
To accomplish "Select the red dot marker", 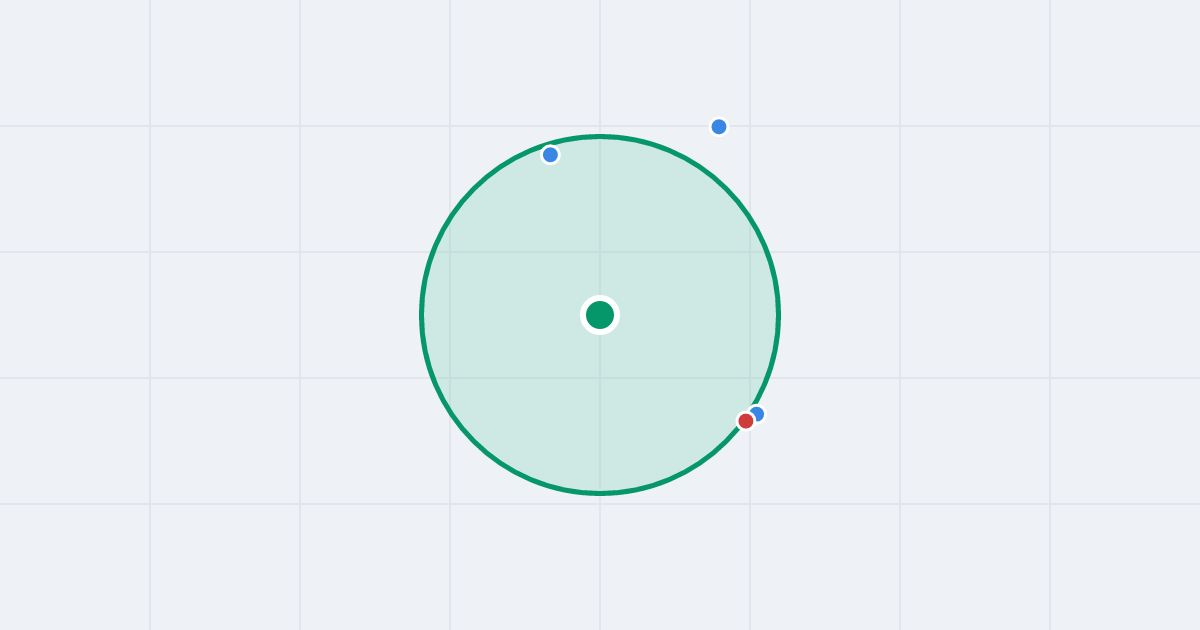I will 746,421.
